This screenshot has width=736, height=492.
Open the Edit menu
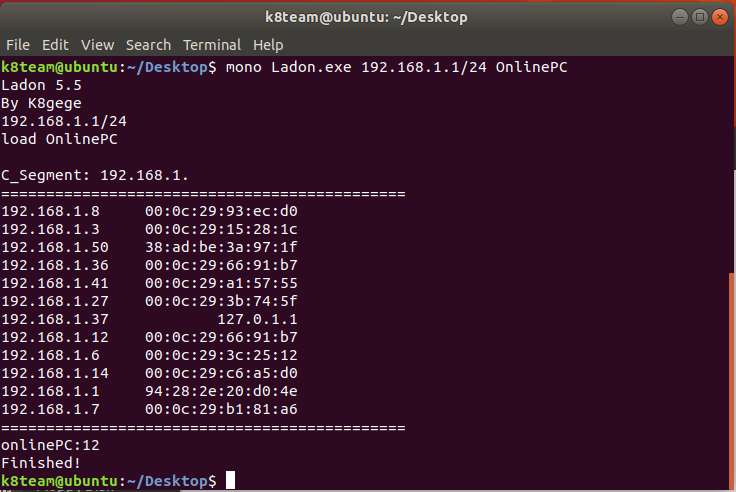(x=55, y=45)
